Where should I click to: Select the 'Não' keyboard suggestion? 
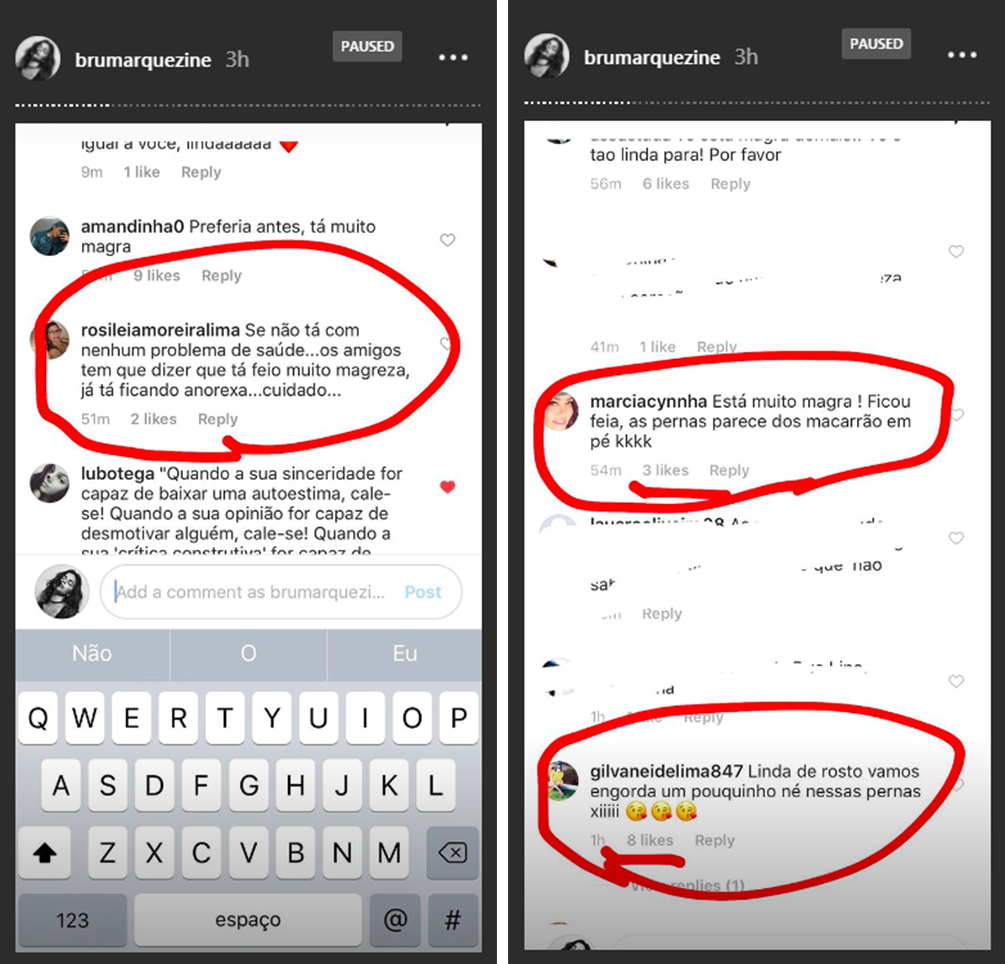(92, 654)
